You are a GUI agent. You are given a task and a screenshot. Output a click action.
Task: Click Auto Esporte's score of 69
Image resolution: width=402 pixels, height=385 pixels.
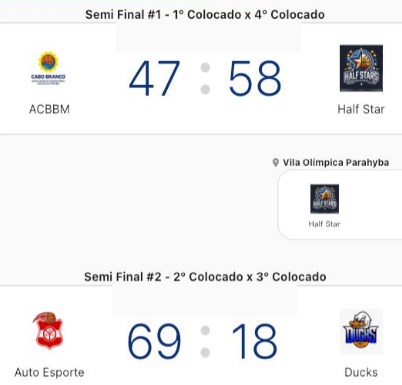click(x=154, y=341)
